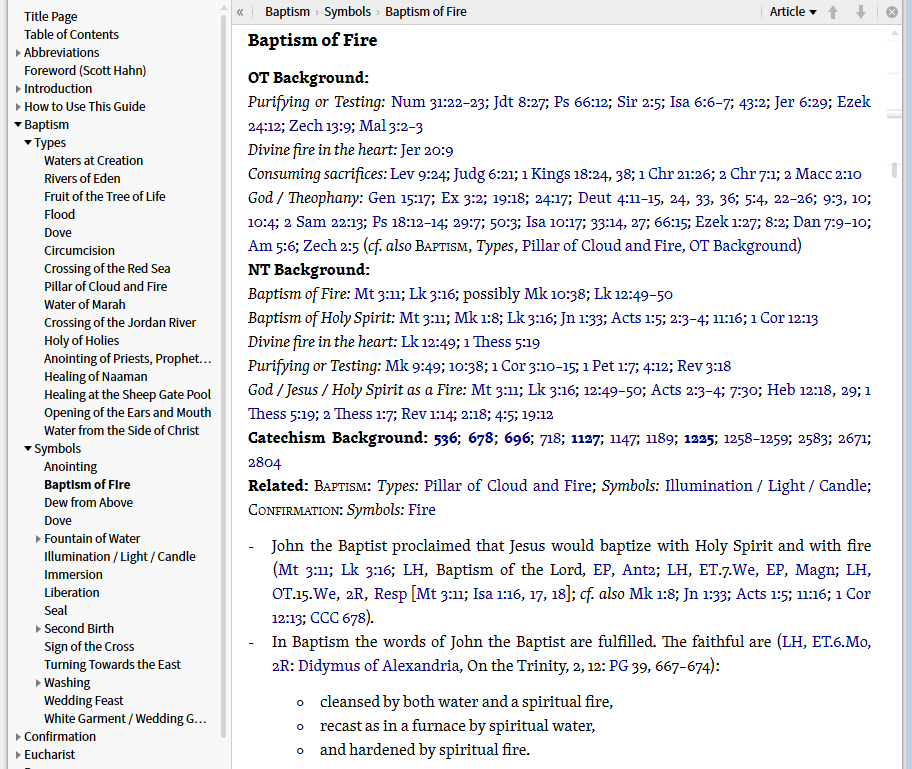Expand the Confirmation tree node
The height and width of the screenshot is (769, 912).
click(18, 737)
